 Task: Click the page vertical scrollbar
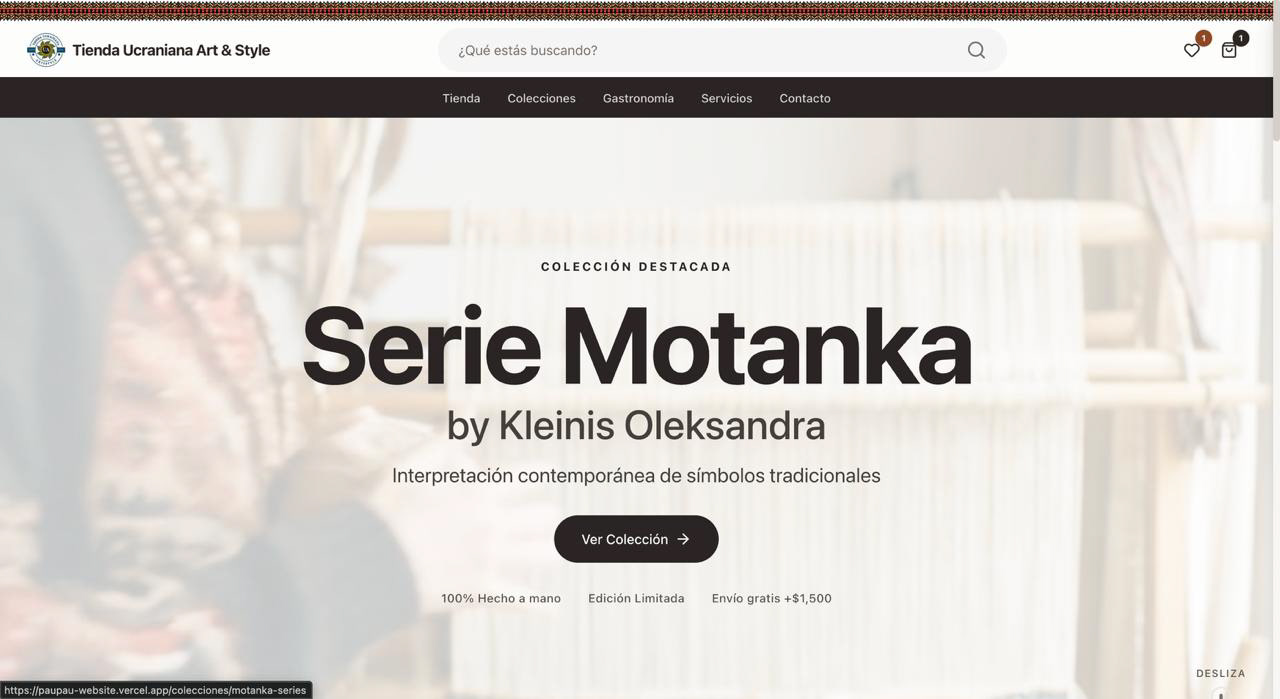click(1276, 350)
